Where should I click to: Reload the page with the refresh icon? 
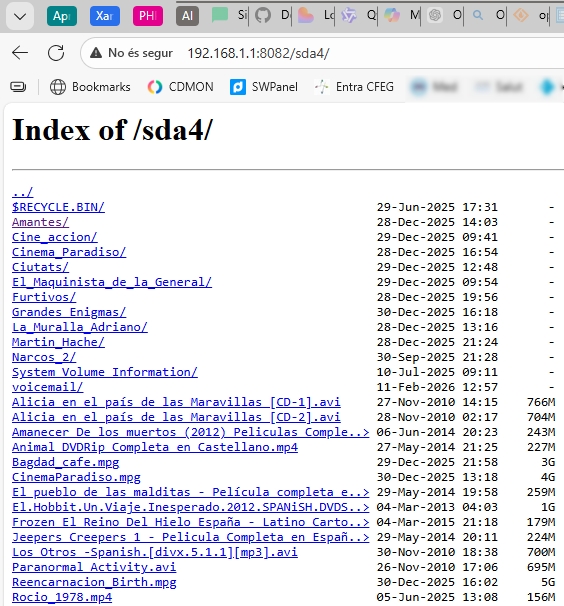click(56, 53)
